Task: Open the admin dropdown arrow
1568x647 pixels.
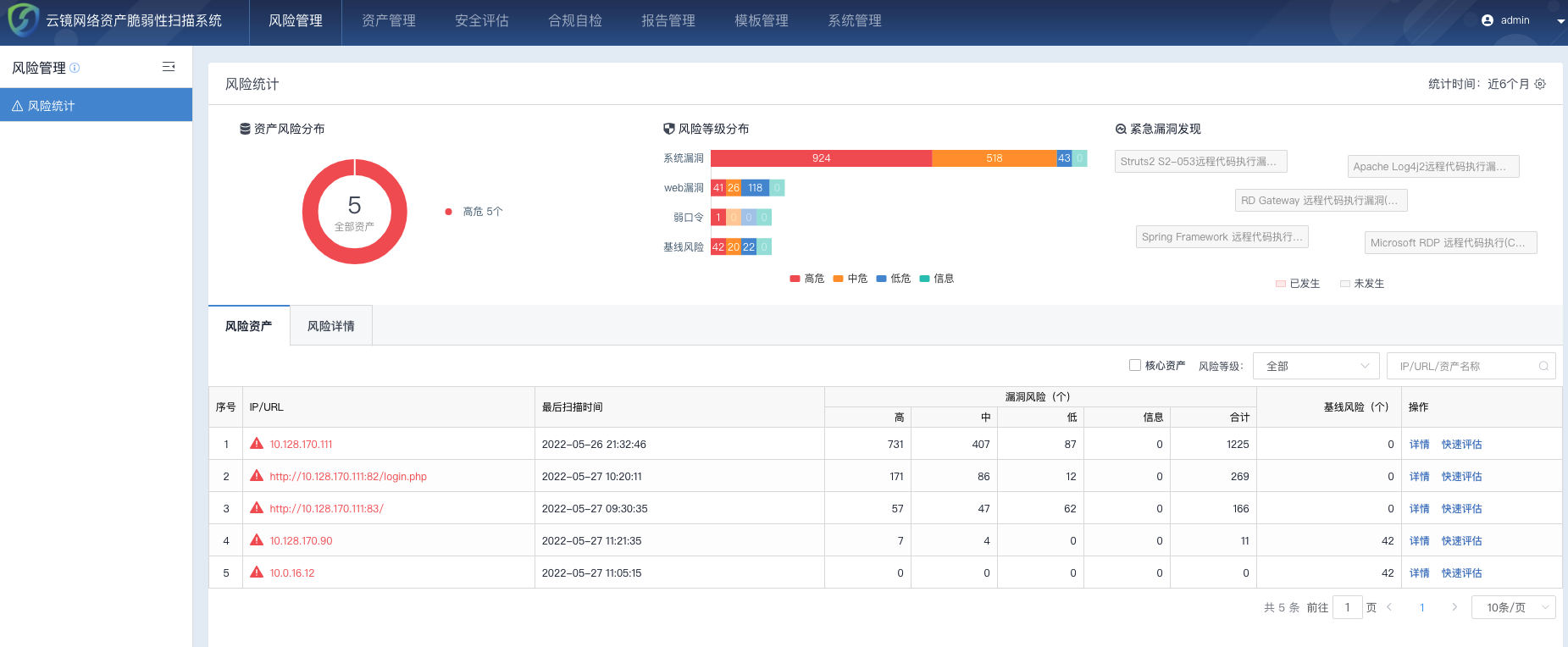Action: click(x=1560, y=21)
